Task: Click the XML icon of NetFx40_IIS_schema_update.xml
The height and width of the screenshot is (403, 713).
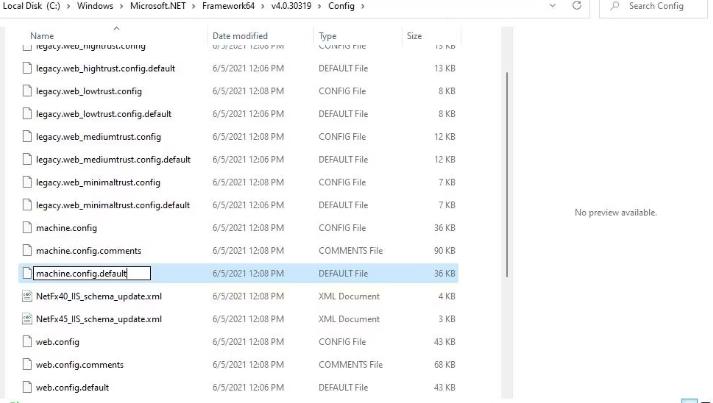Action: click(x=27, y=296)
